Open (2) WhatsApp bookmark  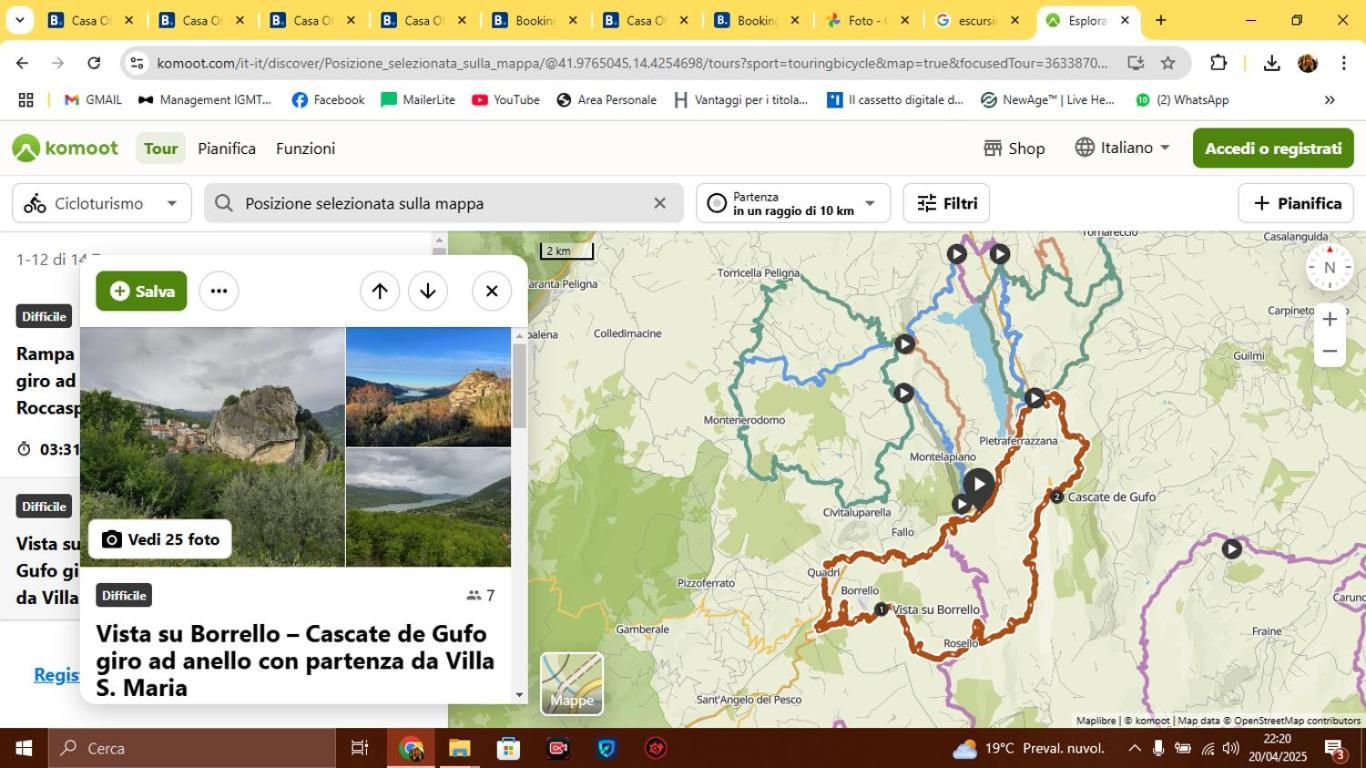(1182, 100)
